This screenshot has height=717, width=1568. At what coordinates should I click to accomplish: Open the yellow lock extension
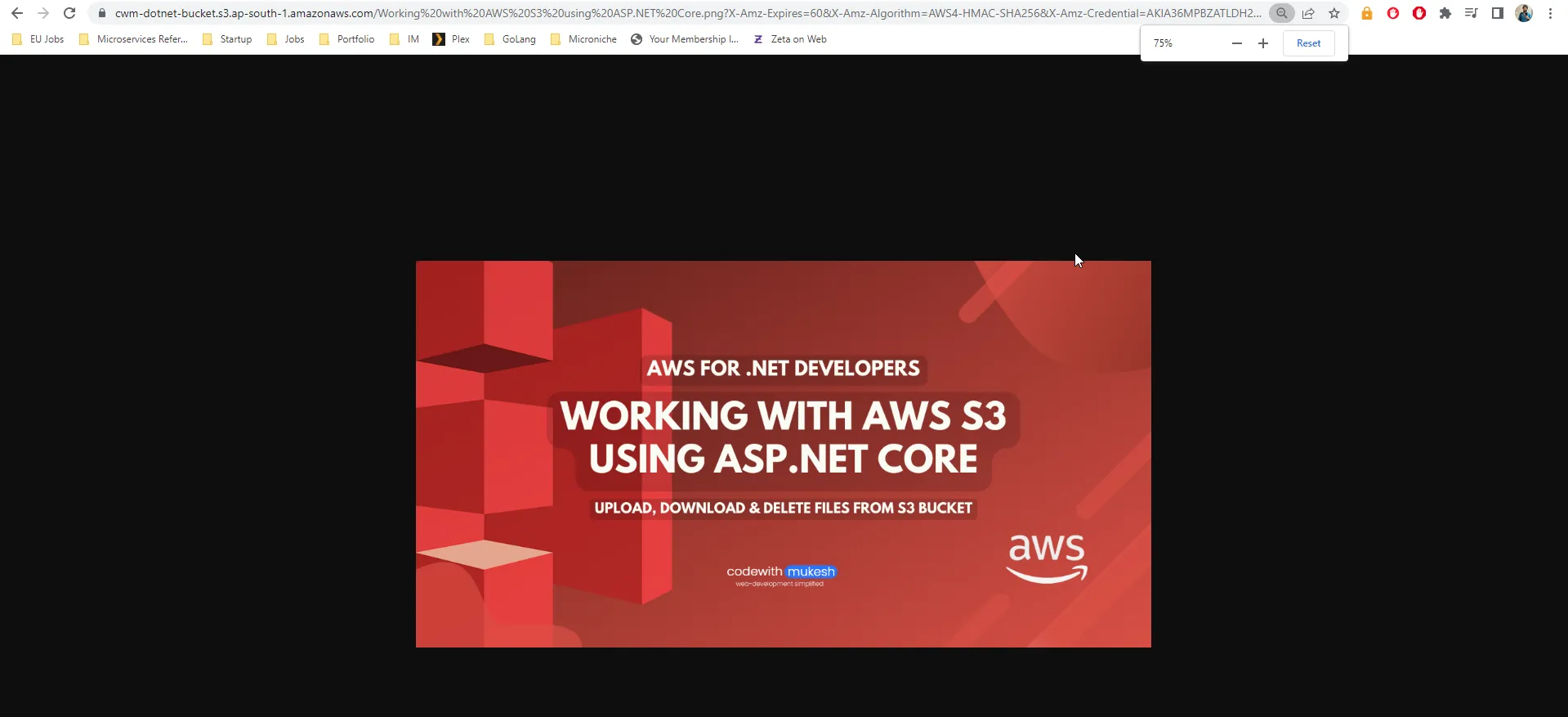click(x=1367, y=13)
